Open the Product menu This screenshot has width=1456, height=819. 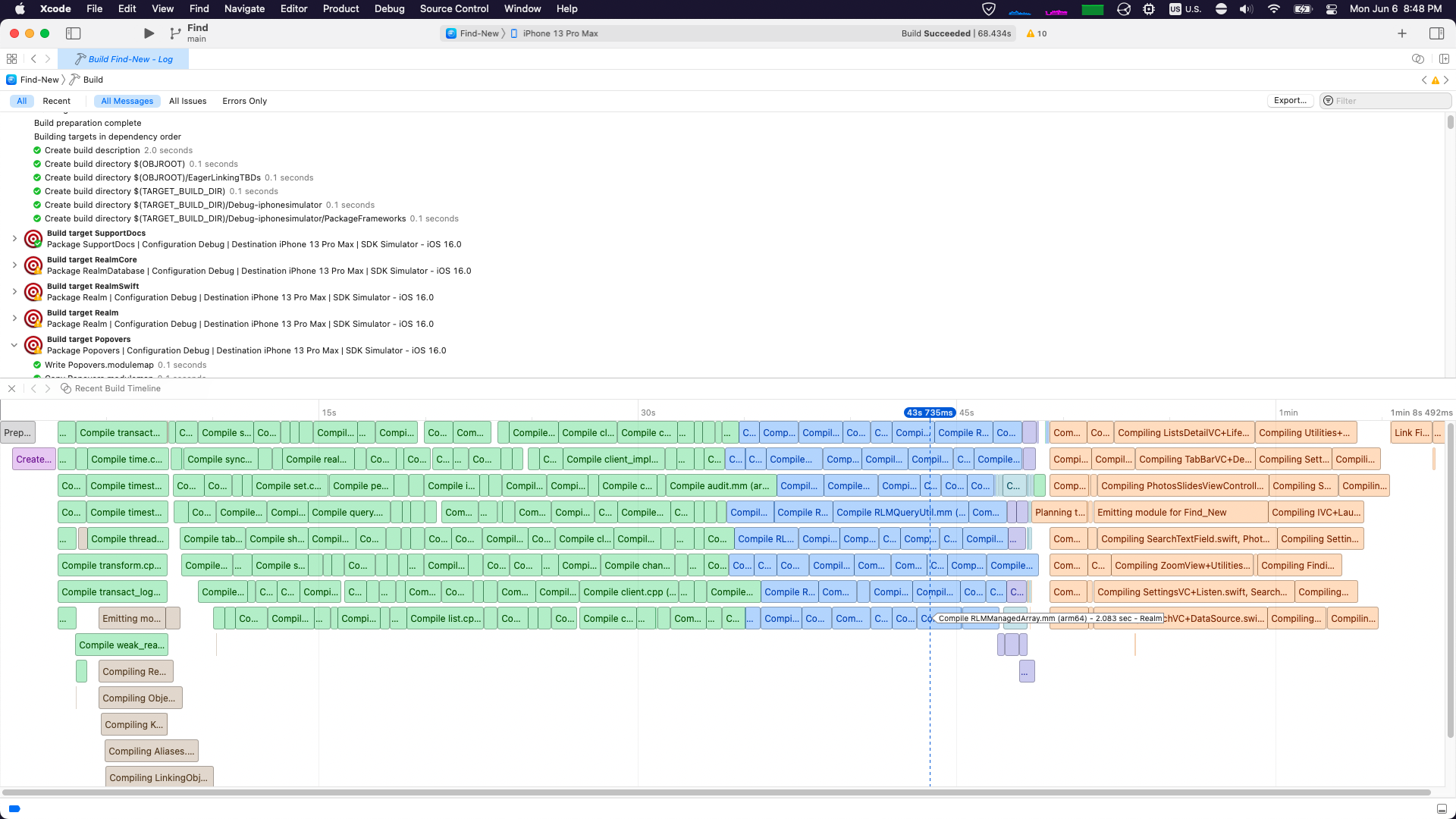pos(340,8)
